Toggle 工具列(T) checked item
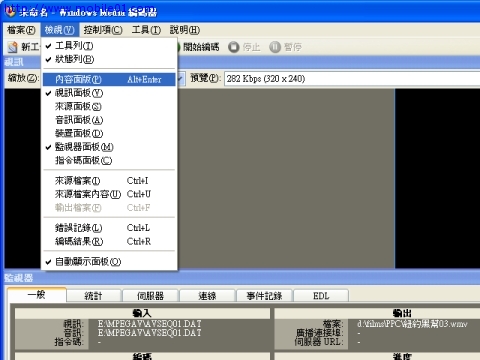The height and width of the screenshot is (360, 480). [x=109, y=46]
